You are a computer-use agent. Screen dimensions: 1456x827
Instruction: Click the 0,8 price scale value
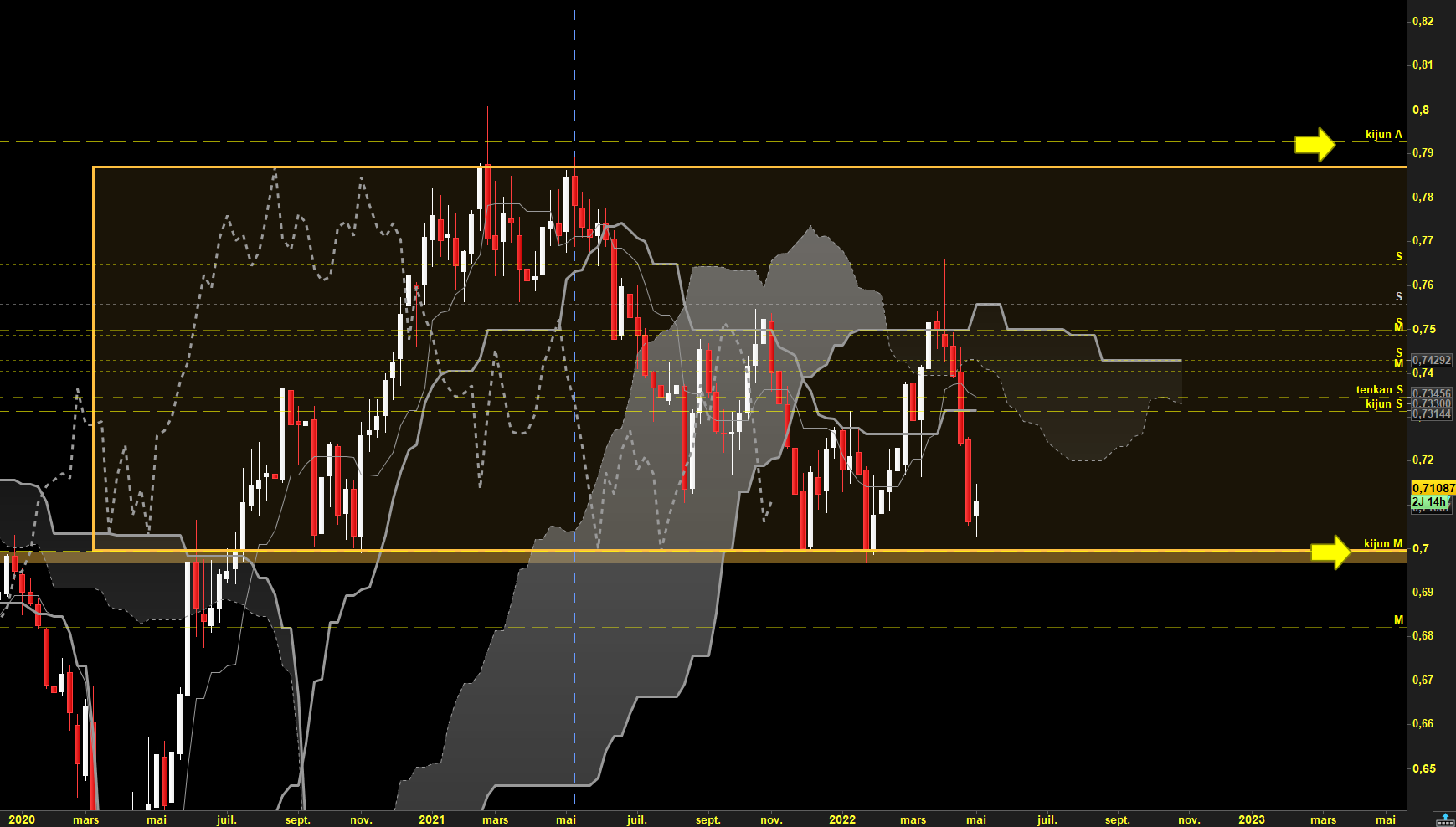1421,110
